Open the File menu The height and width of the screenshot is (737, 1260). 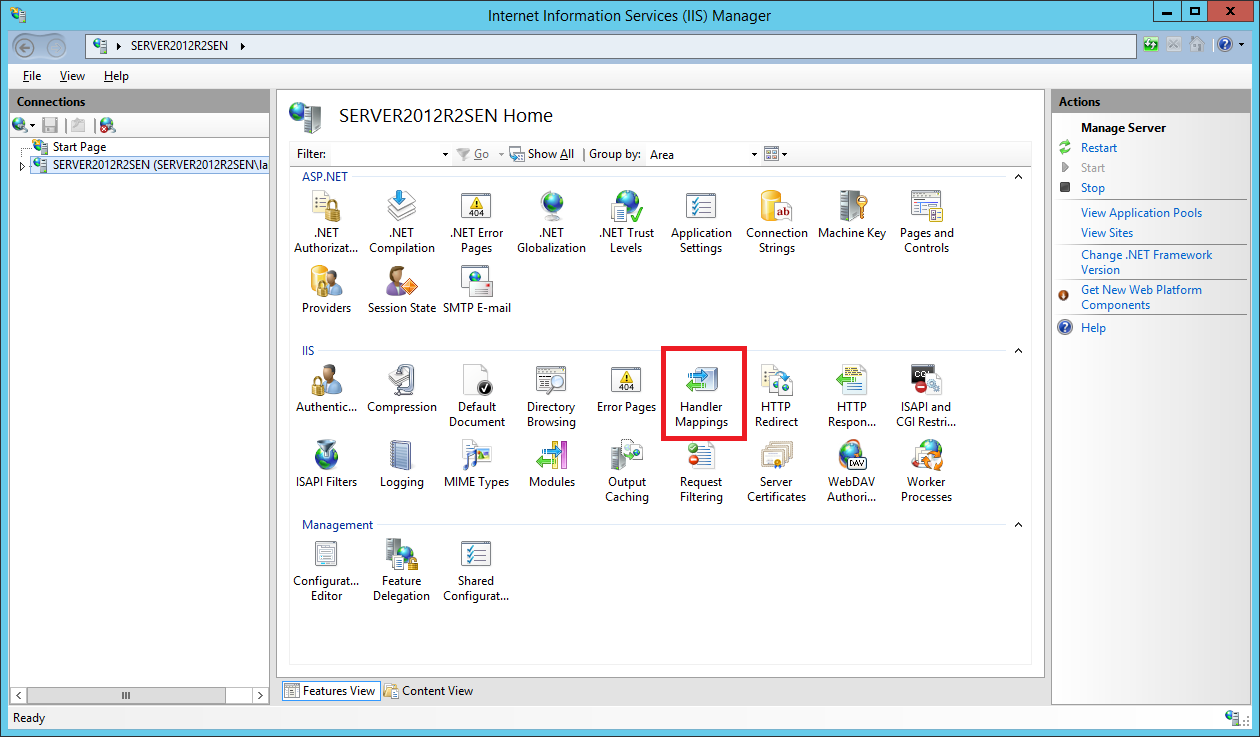click(32, 76)
